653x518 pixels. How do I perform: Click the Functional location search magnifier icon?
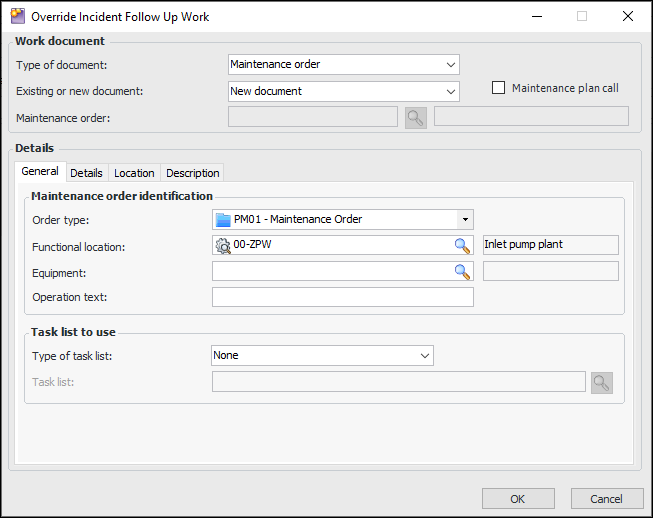(462, 245)
